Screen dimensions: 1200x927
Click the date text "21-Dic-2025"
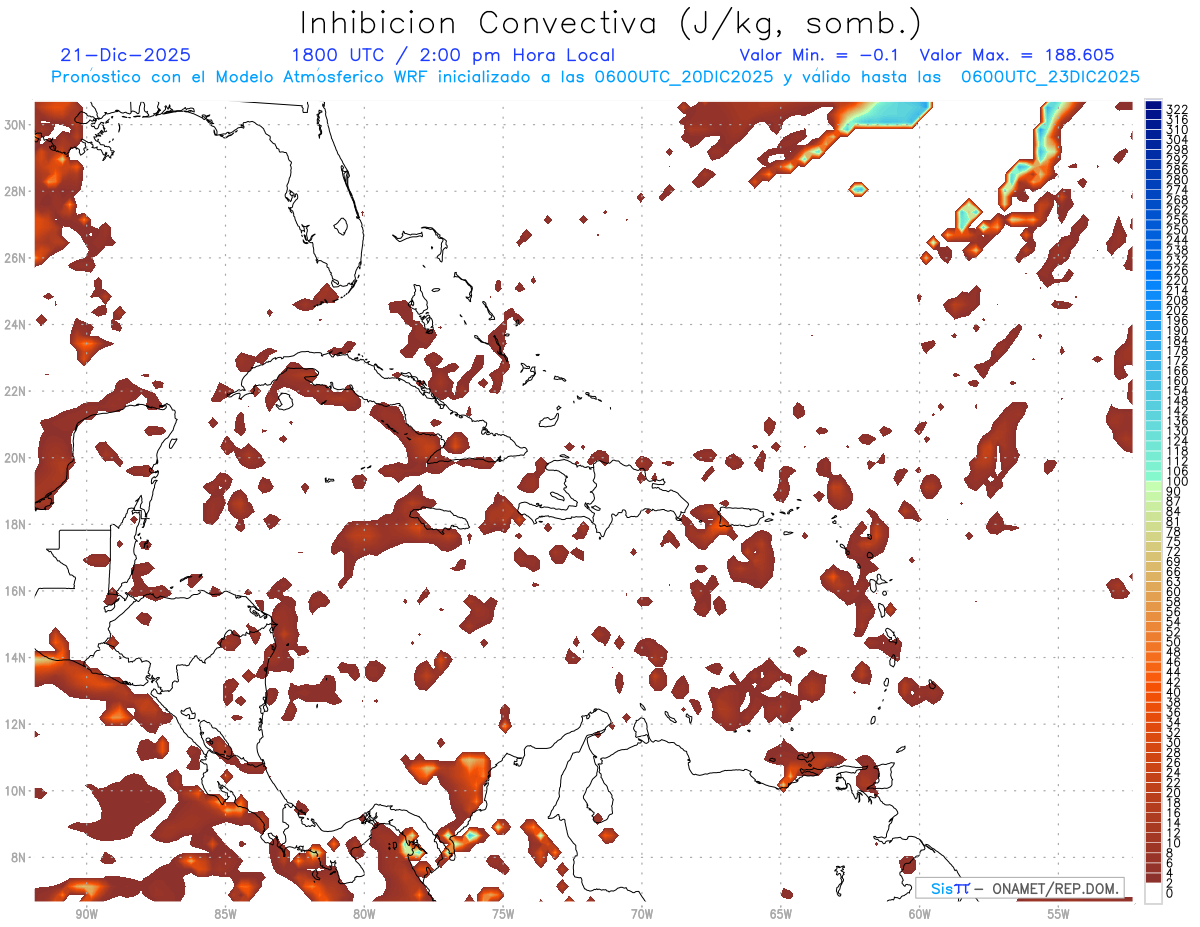click(x=126, y=55)
